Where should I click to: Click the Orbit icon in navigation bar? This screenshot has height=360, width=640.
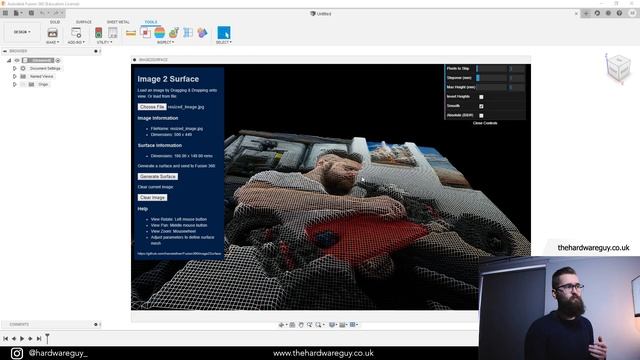[282, 325]
